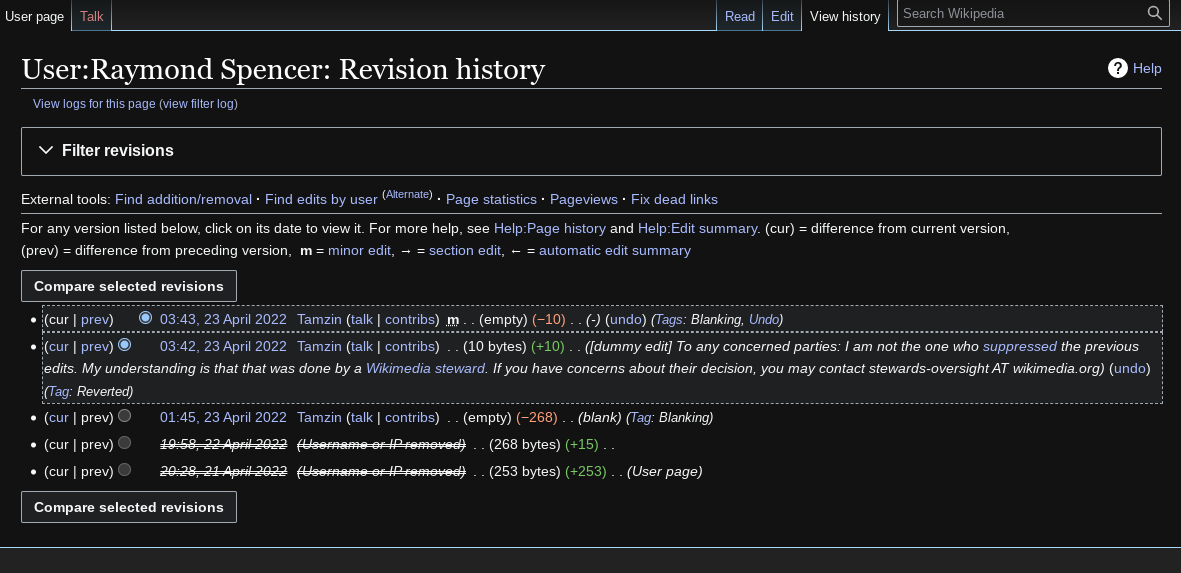Open Help:Page history link
1181x573 pixels.
pyautogui.click(x=550, y=228)
